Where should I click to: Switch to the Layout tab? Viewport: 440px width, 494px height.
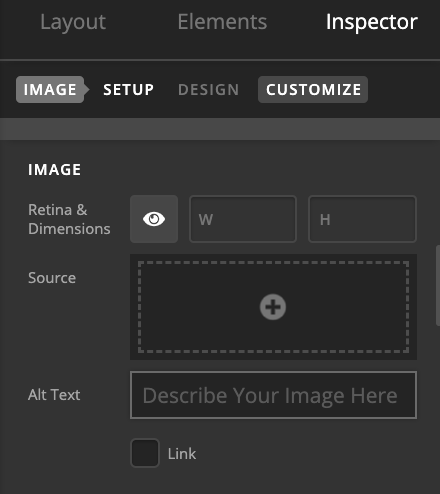coord(73,22)
